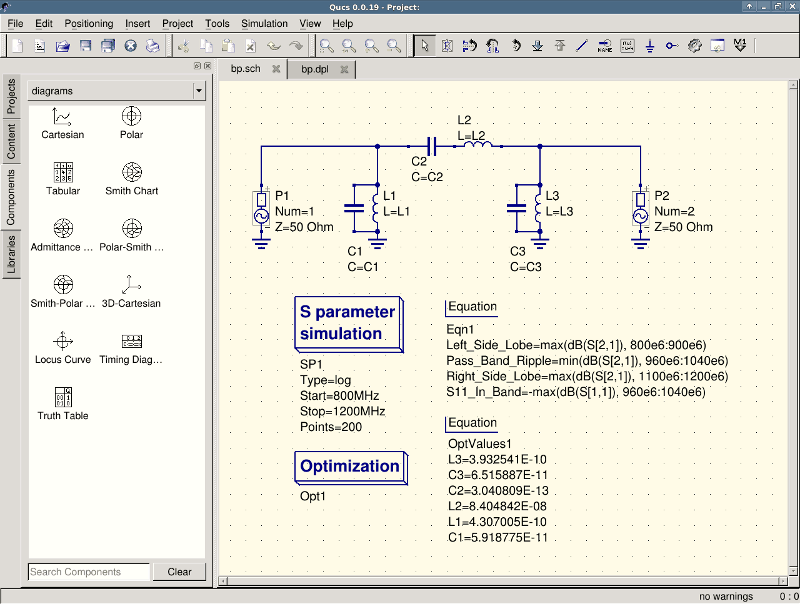Click the Copy icon in toolbar

point(206,46)
